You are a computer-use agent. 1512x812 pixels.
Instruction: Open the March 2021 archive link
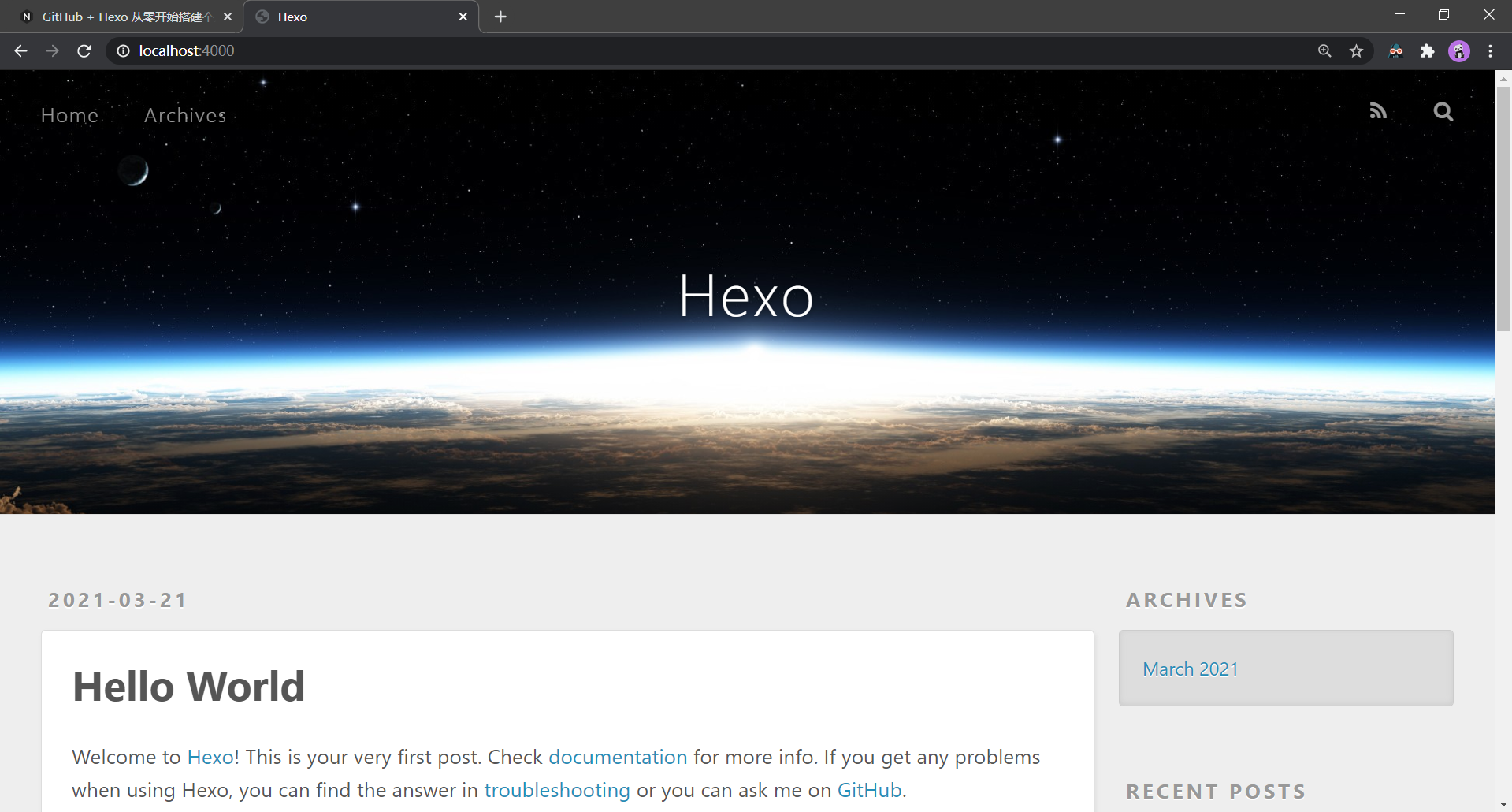coord(1191,669)
